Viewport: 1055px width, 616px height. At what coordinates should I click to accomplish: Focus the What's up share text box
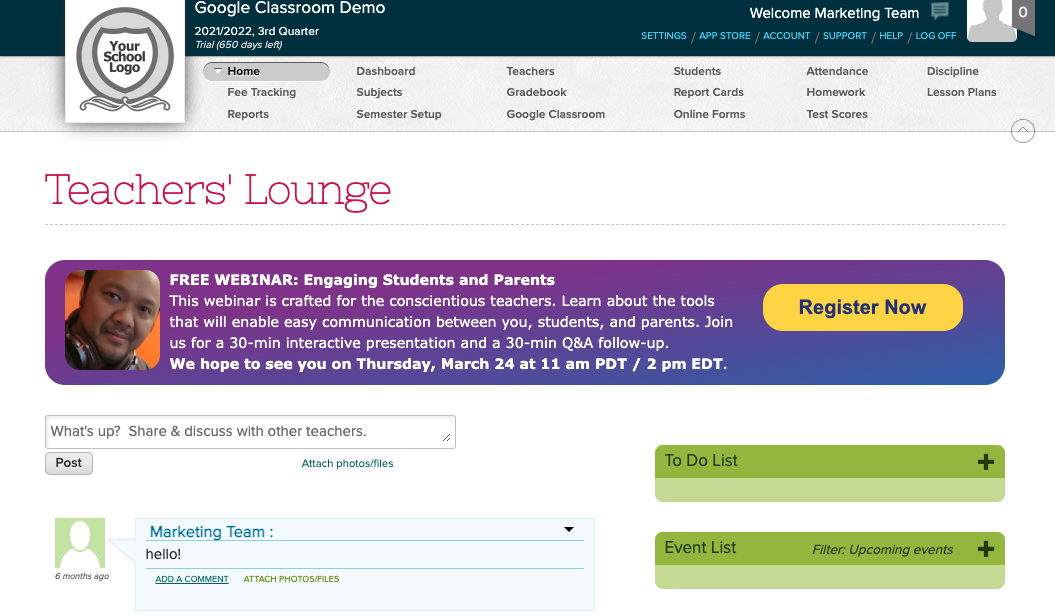click(x=250, y=432)
